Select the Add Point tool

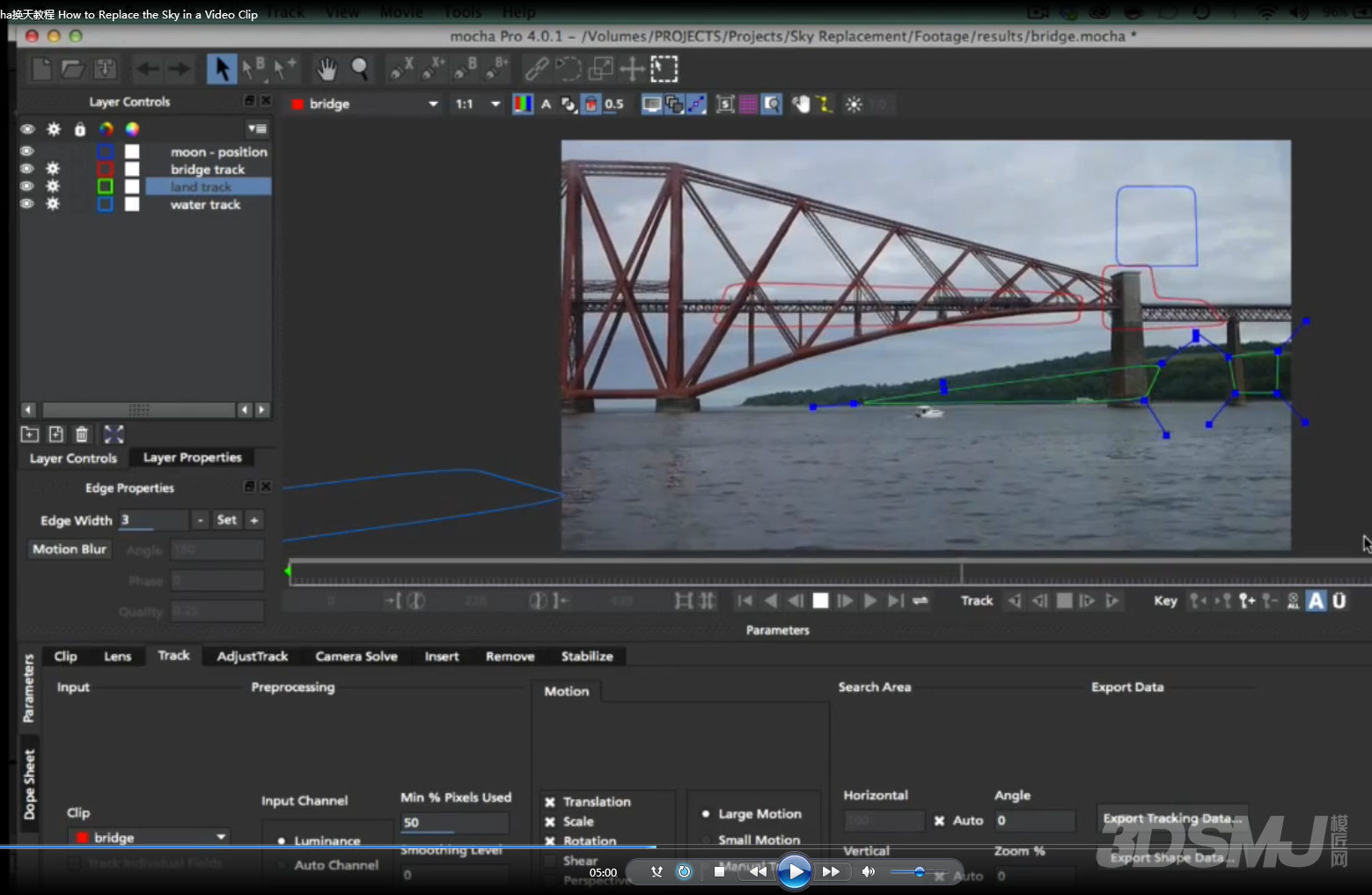[x=285, y=69]
